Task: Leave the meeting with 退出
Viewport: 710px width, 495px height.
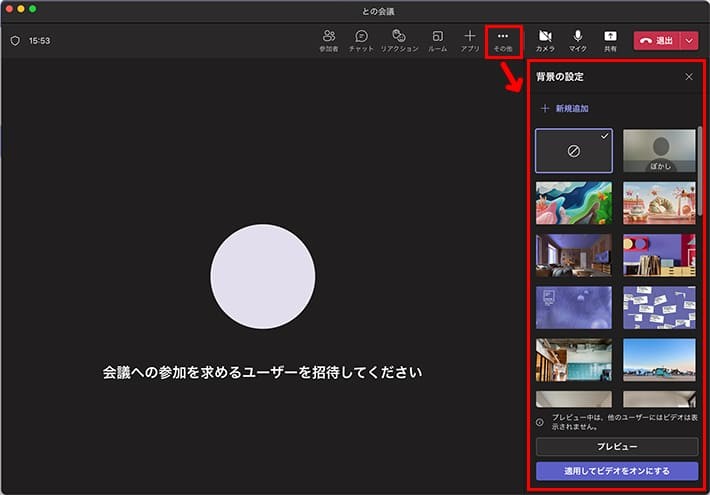Action: click(x=657, y=41)
